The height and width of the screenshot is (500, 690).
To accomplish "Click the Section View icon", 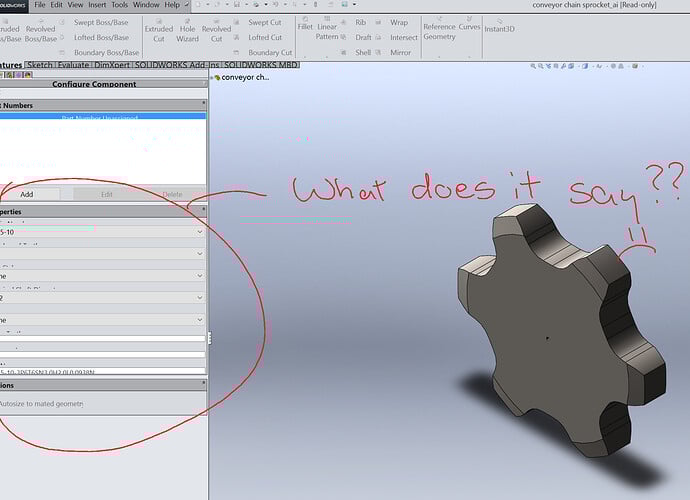I will click(x=556, y=66).
